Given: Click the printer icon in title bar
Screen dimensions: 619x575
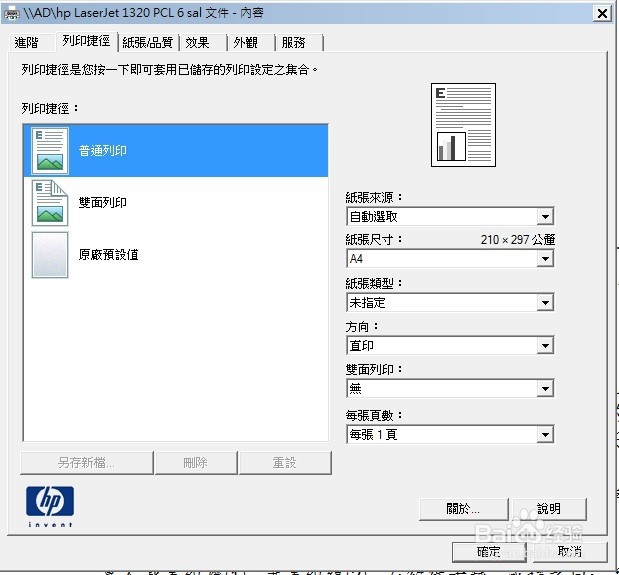Looking at the screenshot, I should tap(11, 13).
